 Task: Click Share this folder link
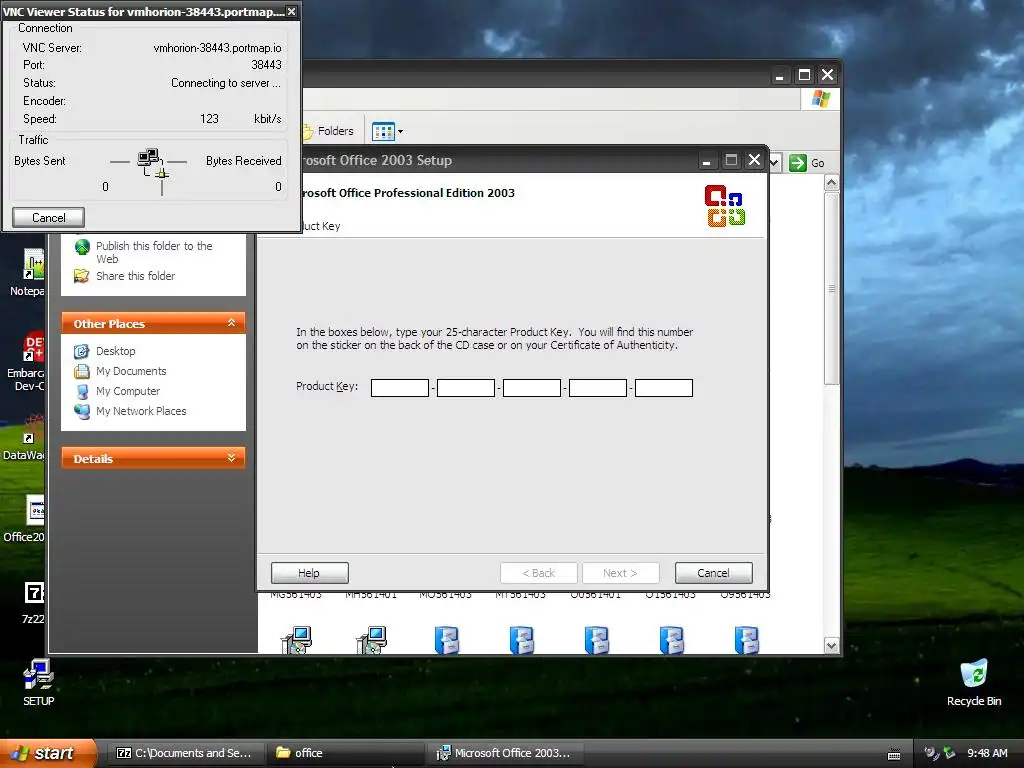135,276
